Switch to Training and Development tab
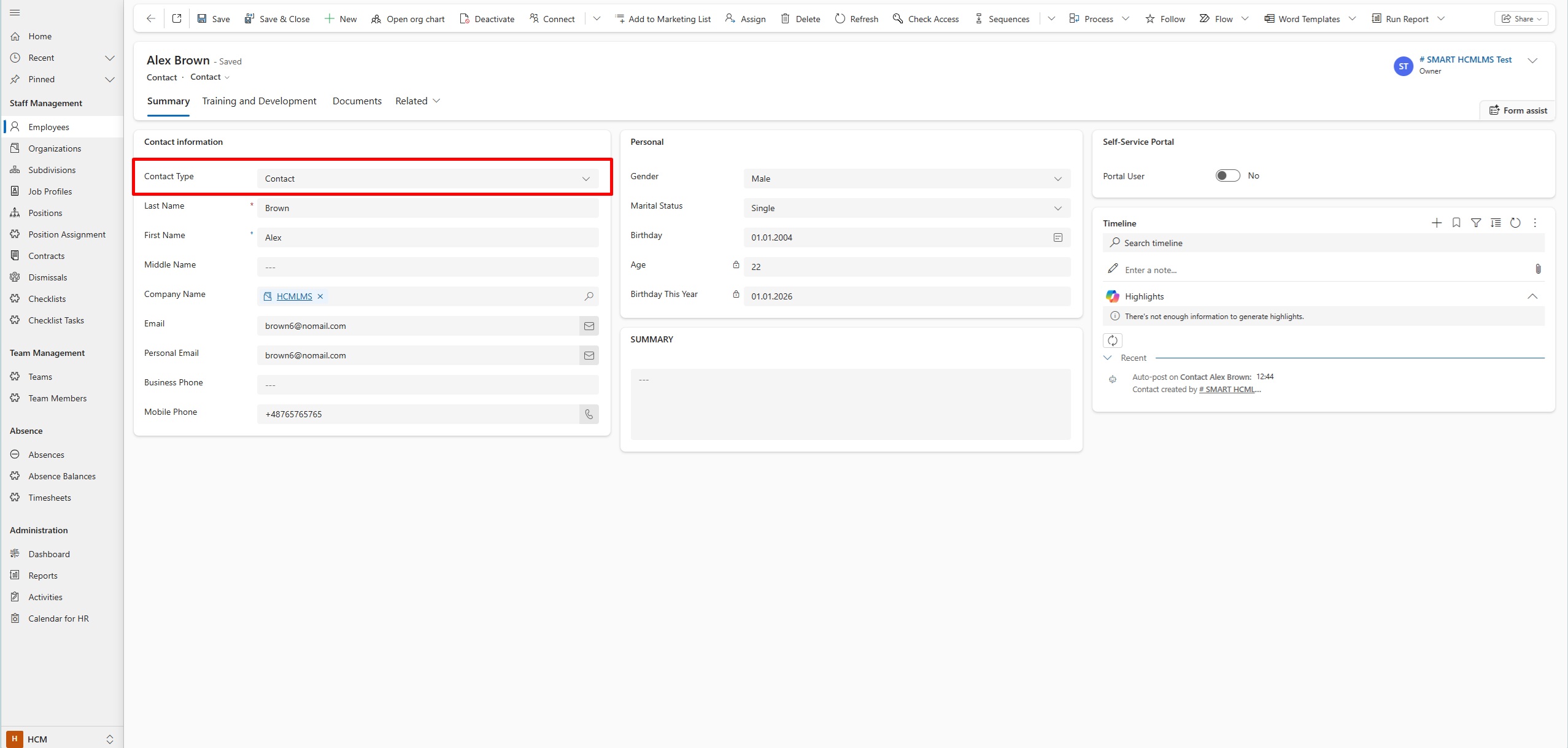Image resolution: width=1568 pixels, height=748 pixels. click(x=259, y=101)
